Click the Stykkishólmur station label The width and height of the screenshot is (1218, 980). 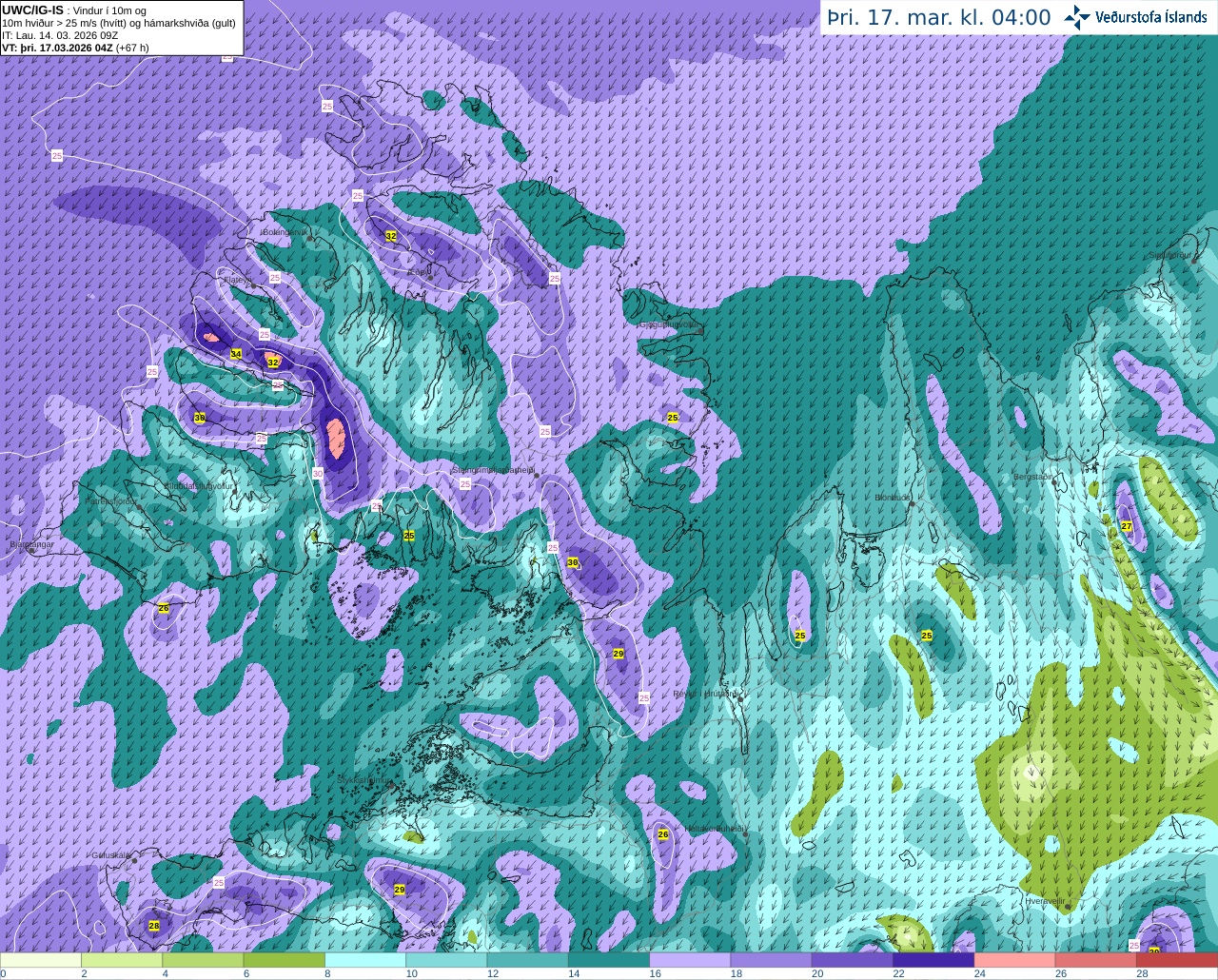[364, 779]
